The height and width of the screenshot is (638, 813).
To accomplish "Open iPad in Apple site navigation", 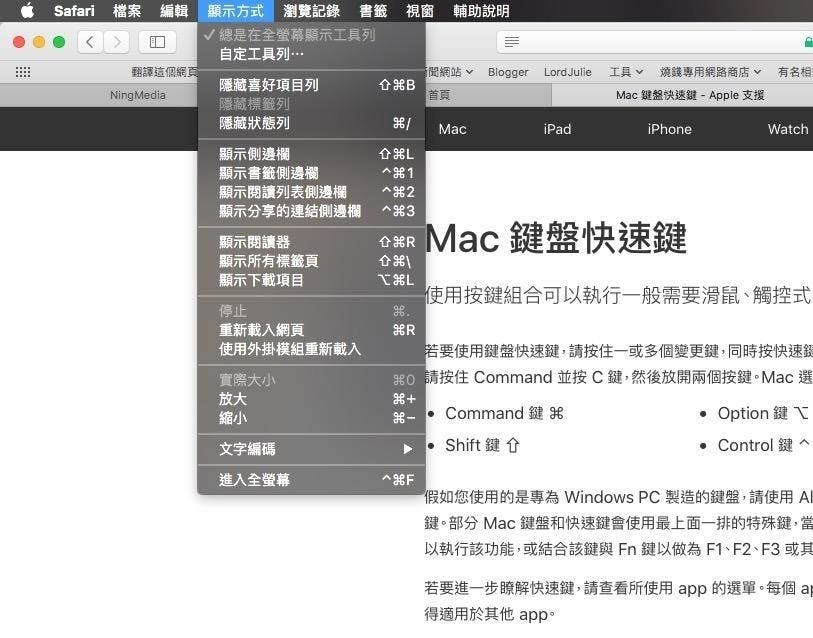I will (x=557, y=129).
